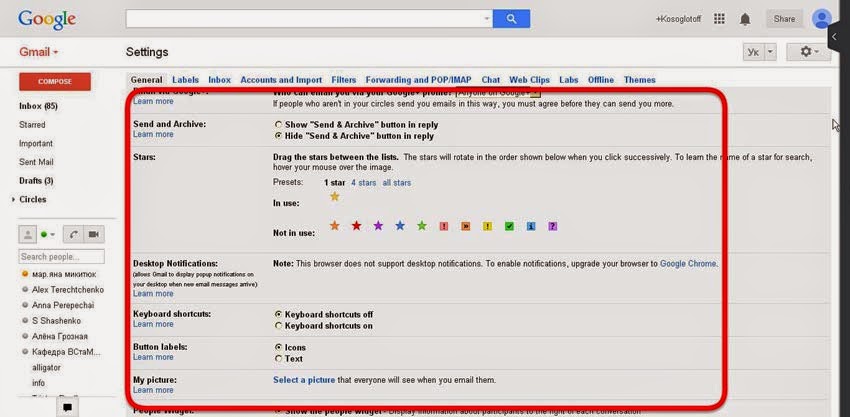850x417 pixels.
Task: Select Icons button labels radio
Action: click(x=279, y=347)
